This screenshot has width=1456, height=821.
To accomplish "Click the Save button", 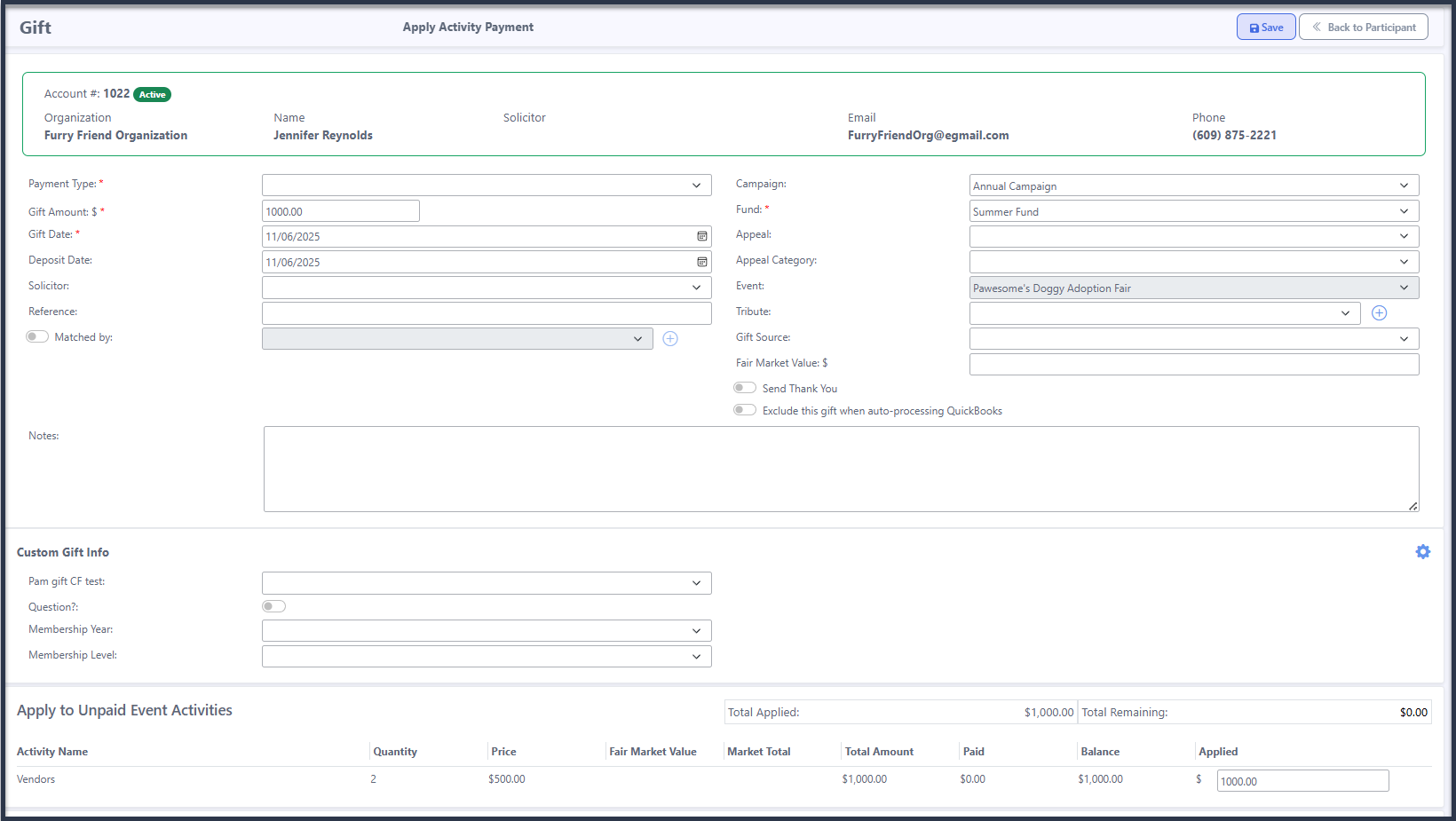I will tap(1265, 28).
